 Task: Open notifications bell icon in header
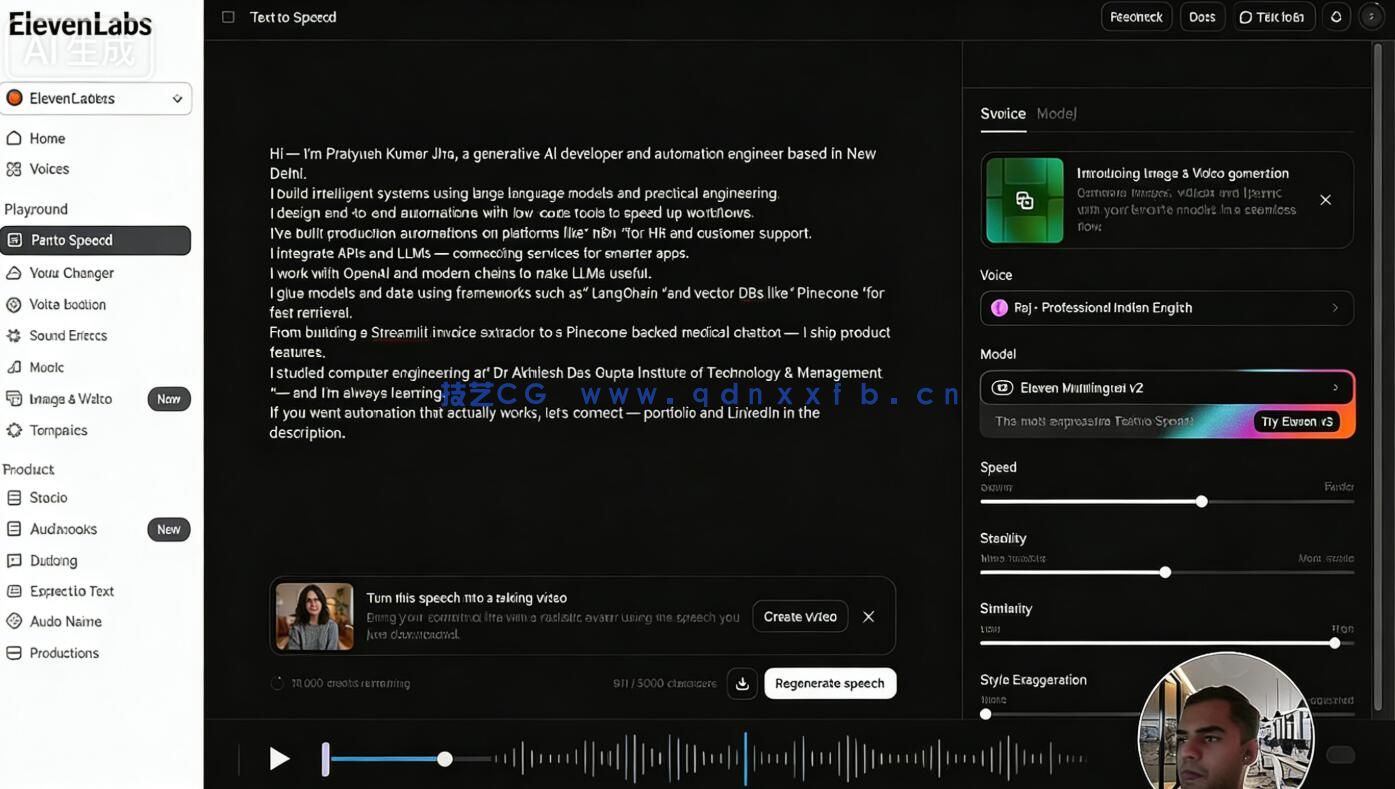pyautogui.click(x=1336, y=17)
